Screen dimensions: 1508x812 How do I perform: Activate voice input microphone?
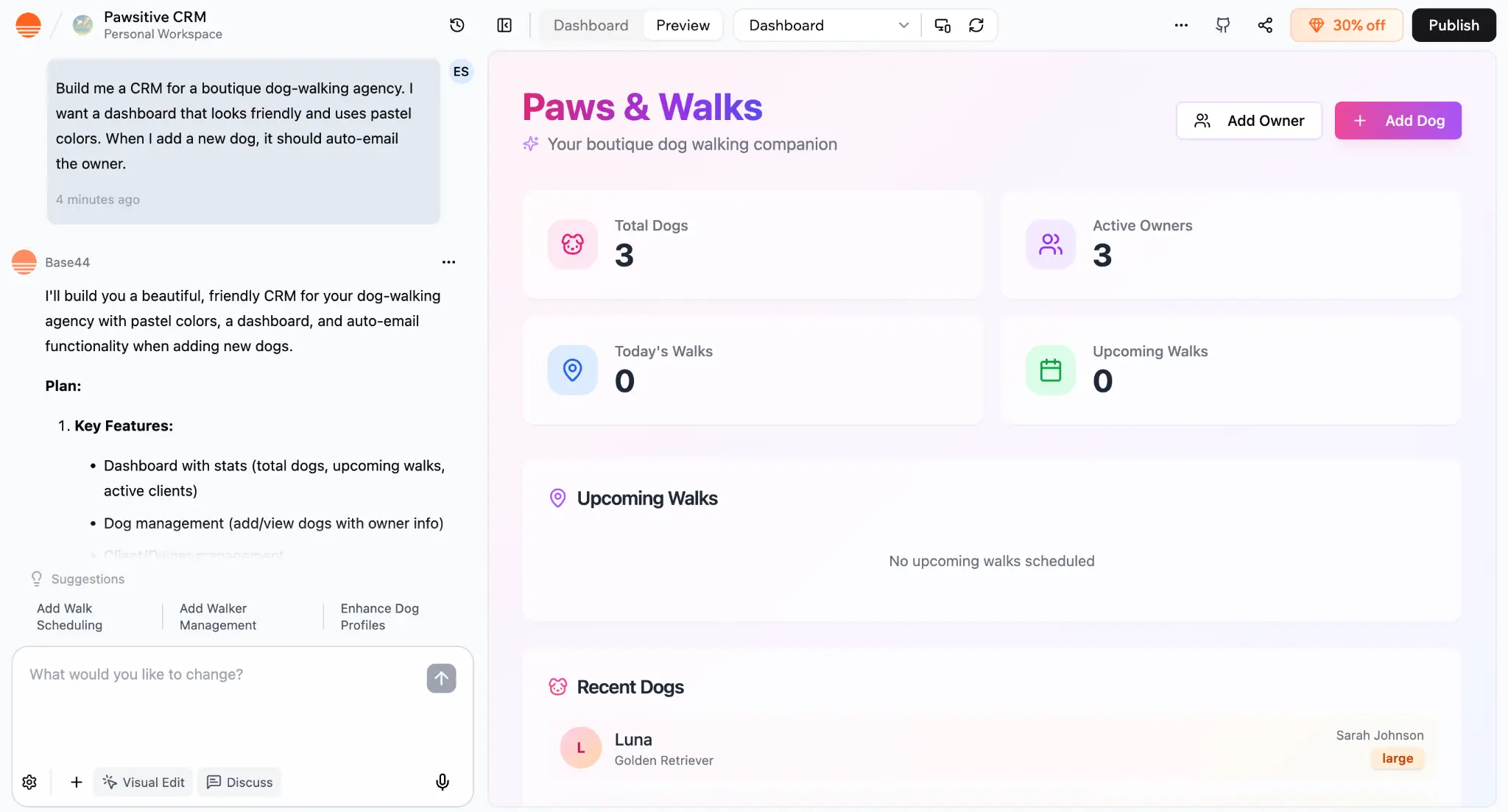click(442, 782)
